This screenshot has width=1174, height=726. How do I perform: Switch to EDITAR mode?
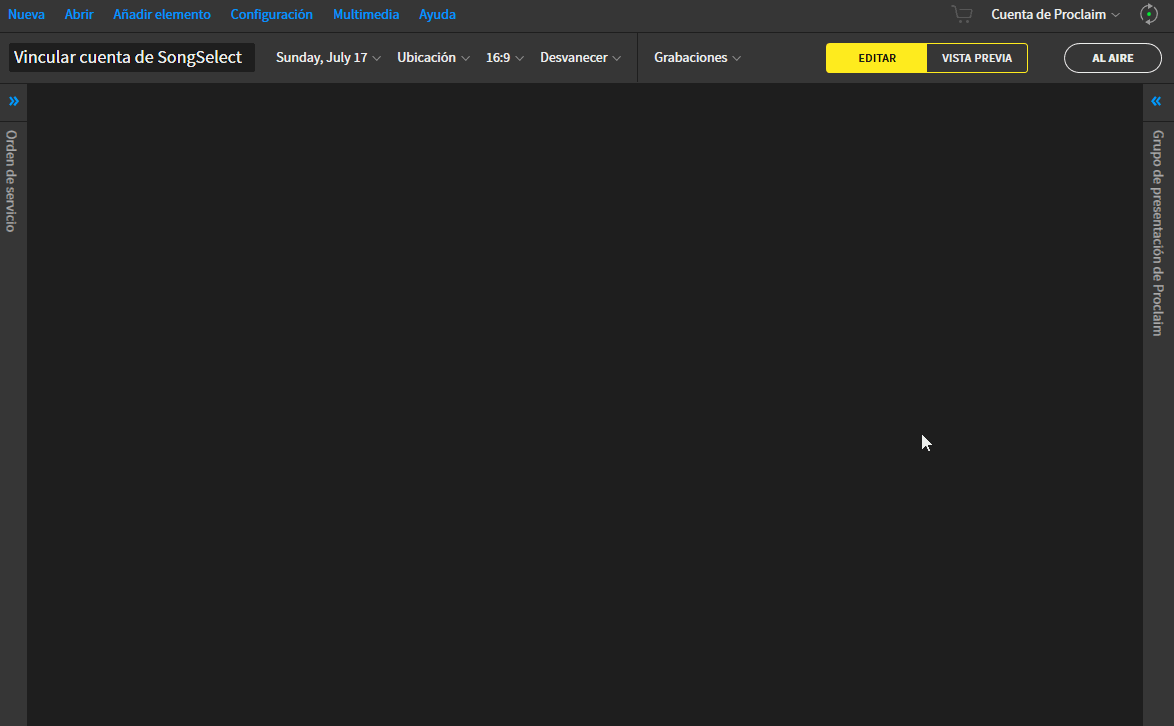coord(877,58)
